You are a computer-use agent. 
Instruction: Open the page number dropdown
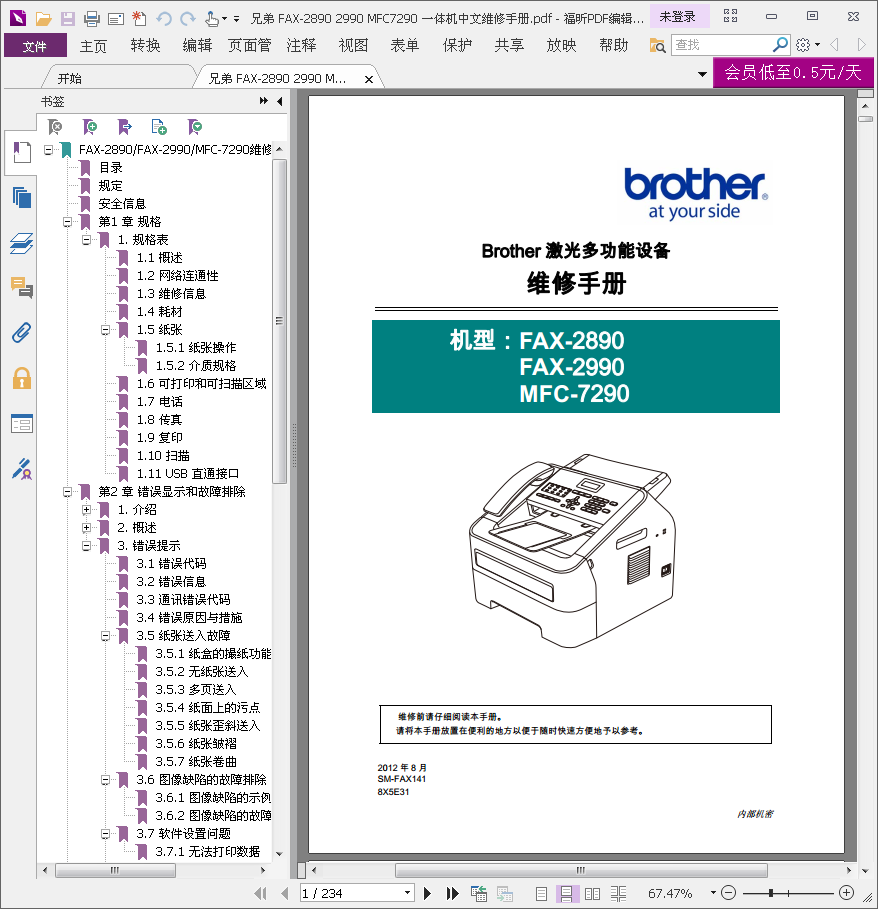407,893
